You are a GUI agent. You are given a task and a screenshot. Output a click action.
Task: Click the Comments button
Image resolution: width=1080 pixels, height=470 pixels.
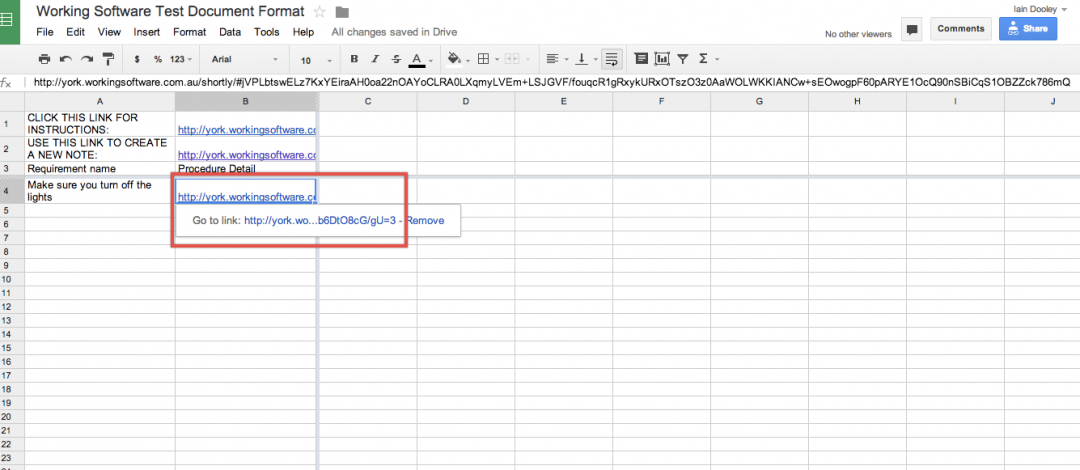[961, 29]
